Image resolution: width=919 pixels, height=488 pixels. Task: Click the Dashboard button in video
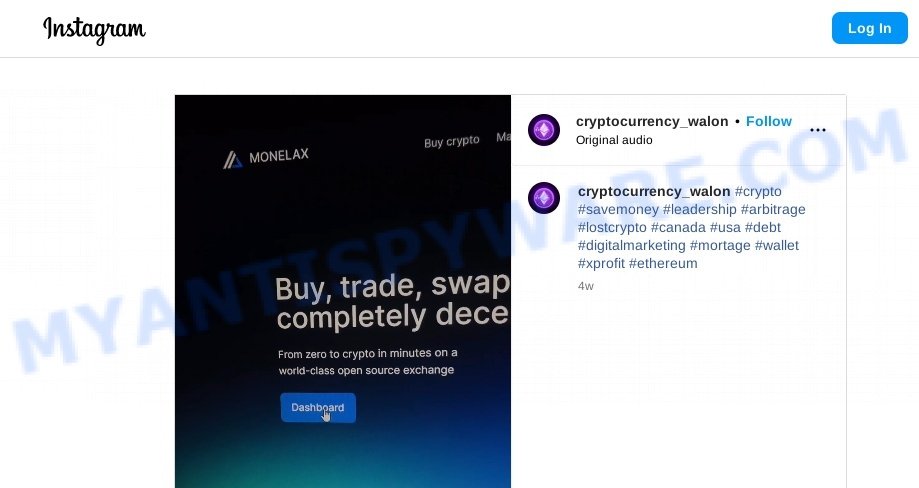coord(318,408)
